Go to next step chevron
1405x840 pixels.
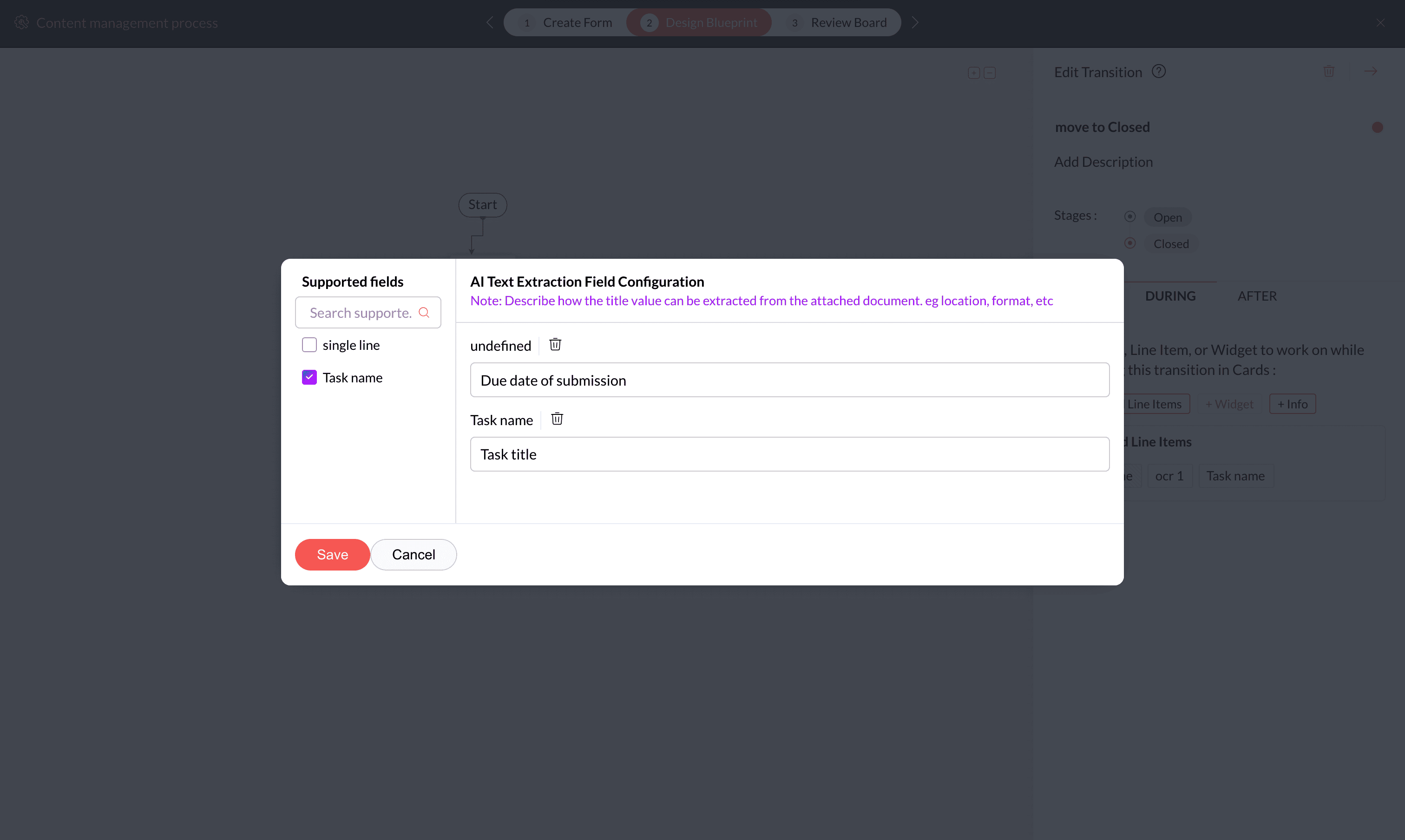[914, 23]
